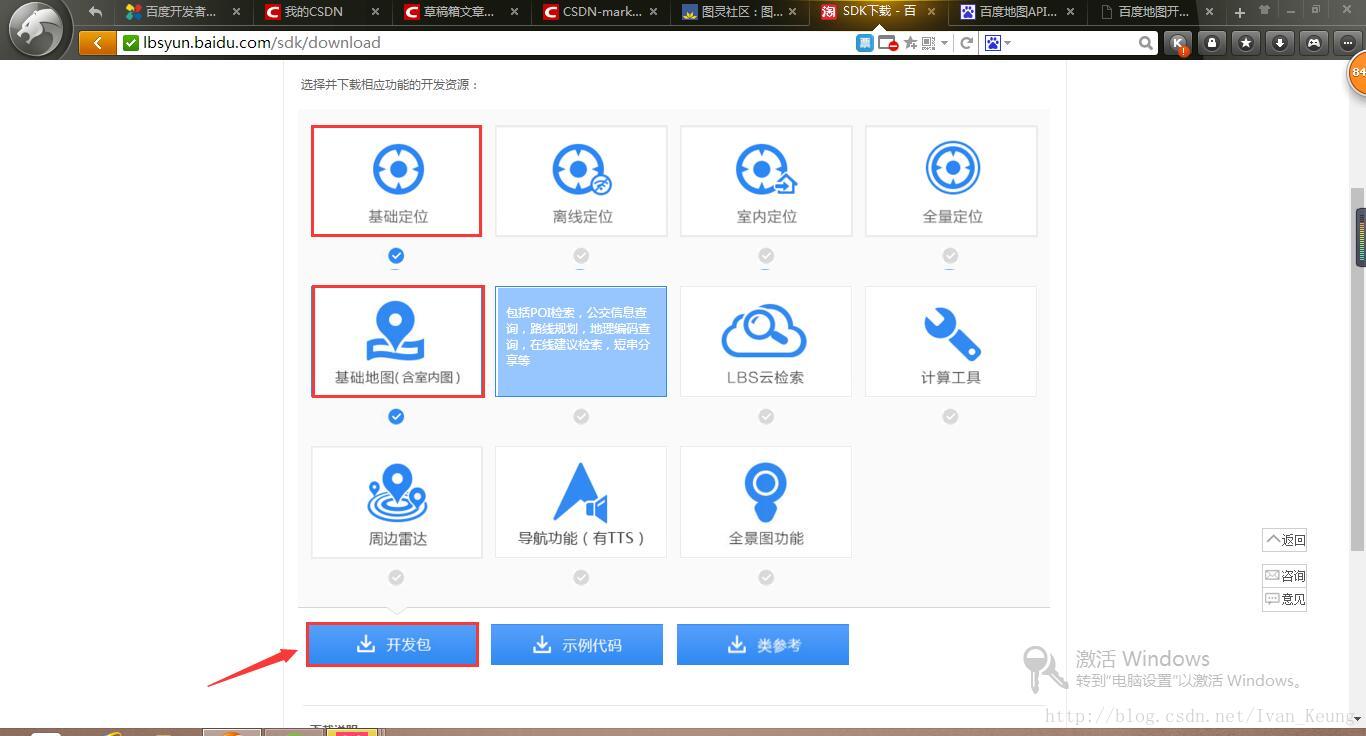
Task: Switch to the 百度地图开 tab
Action: point(1156,12)
